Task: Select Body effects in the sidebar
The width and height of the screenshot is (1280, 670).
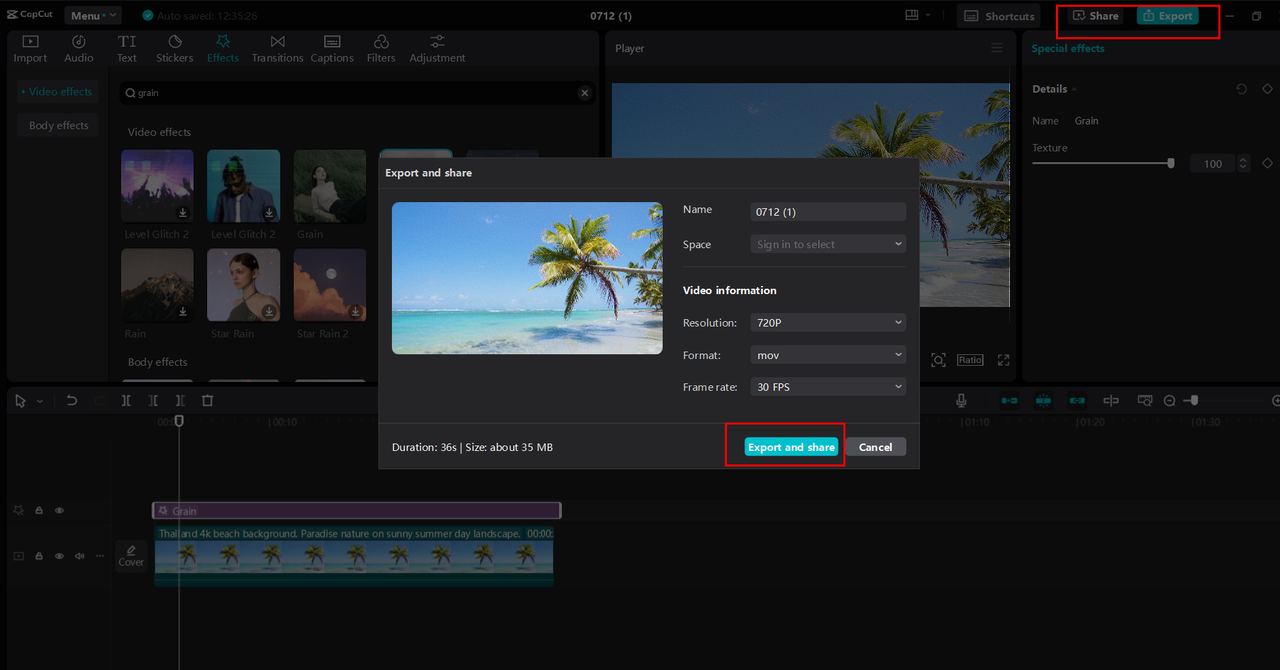Action: pos(58,126)
